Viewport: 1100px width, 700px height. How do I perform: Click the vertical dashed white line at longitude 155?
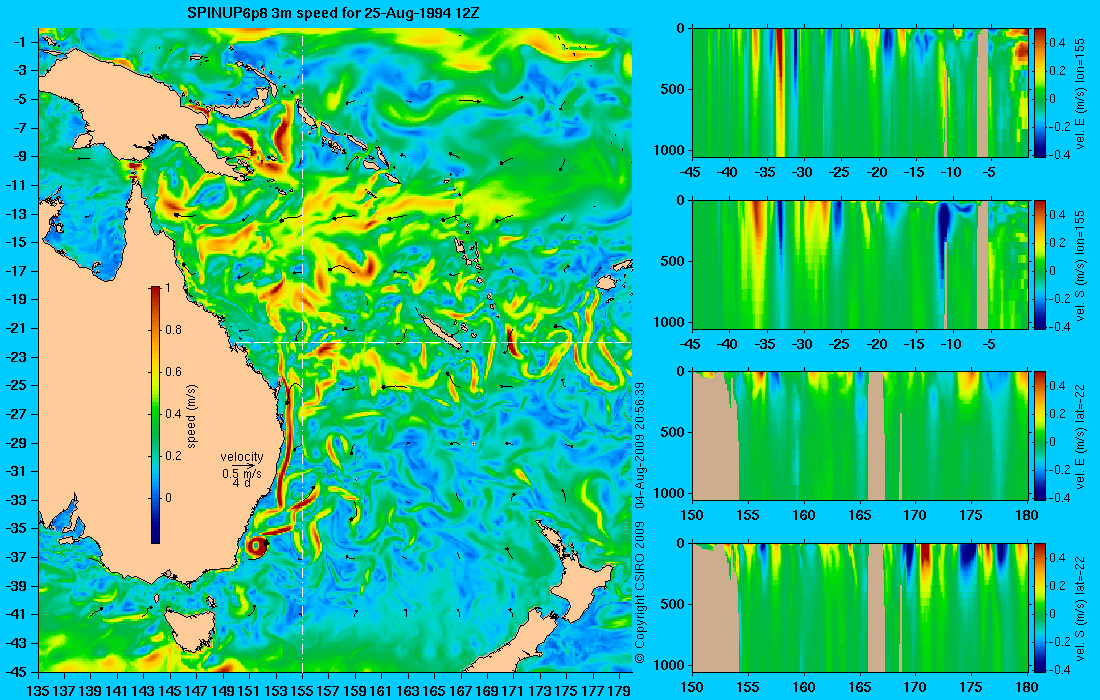click(x=302, y=350)
